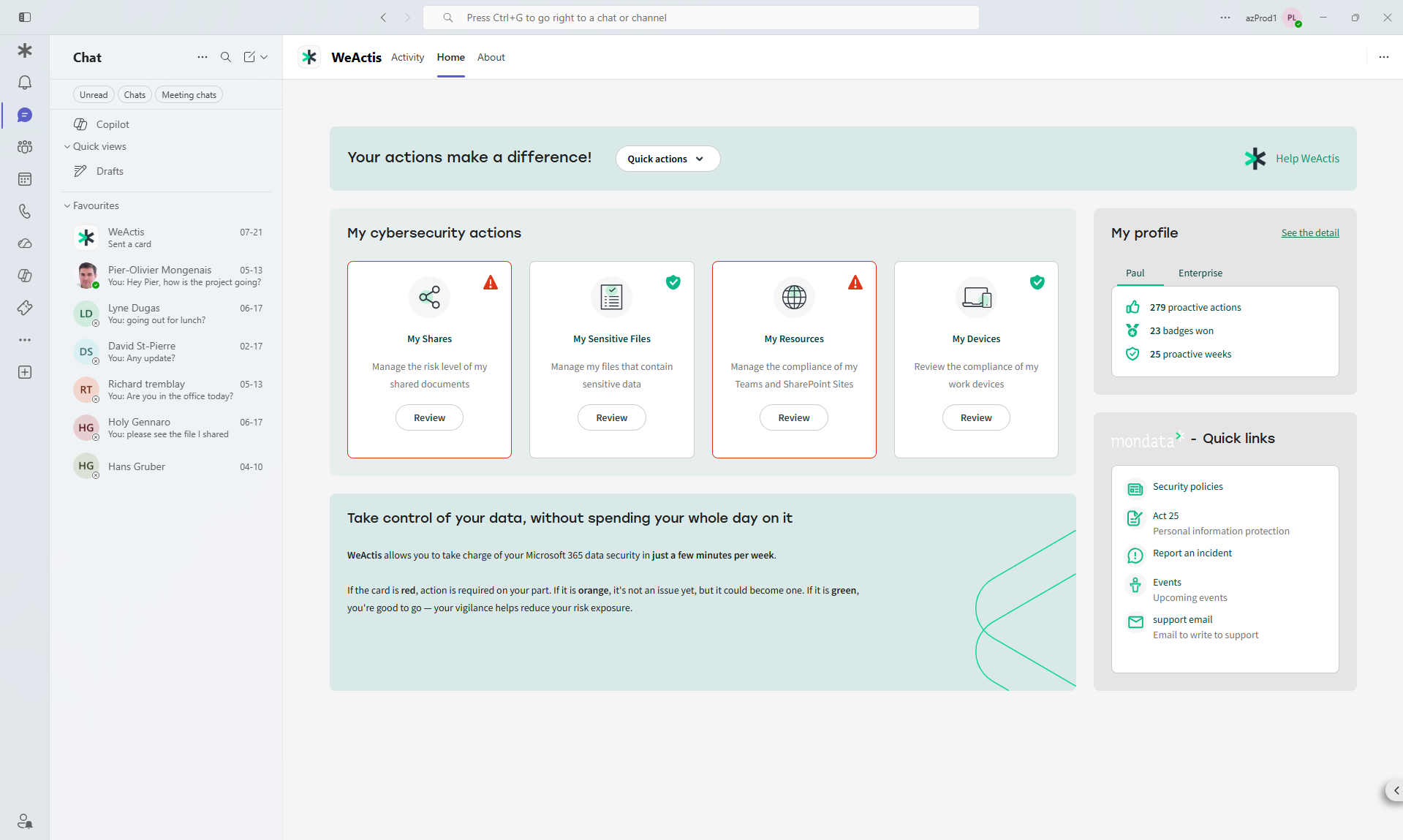The width and height of the screenshot is (1403, 840).
Task: Expand the side panel chevron on the right edge
Action: (x=1395, y=790)
